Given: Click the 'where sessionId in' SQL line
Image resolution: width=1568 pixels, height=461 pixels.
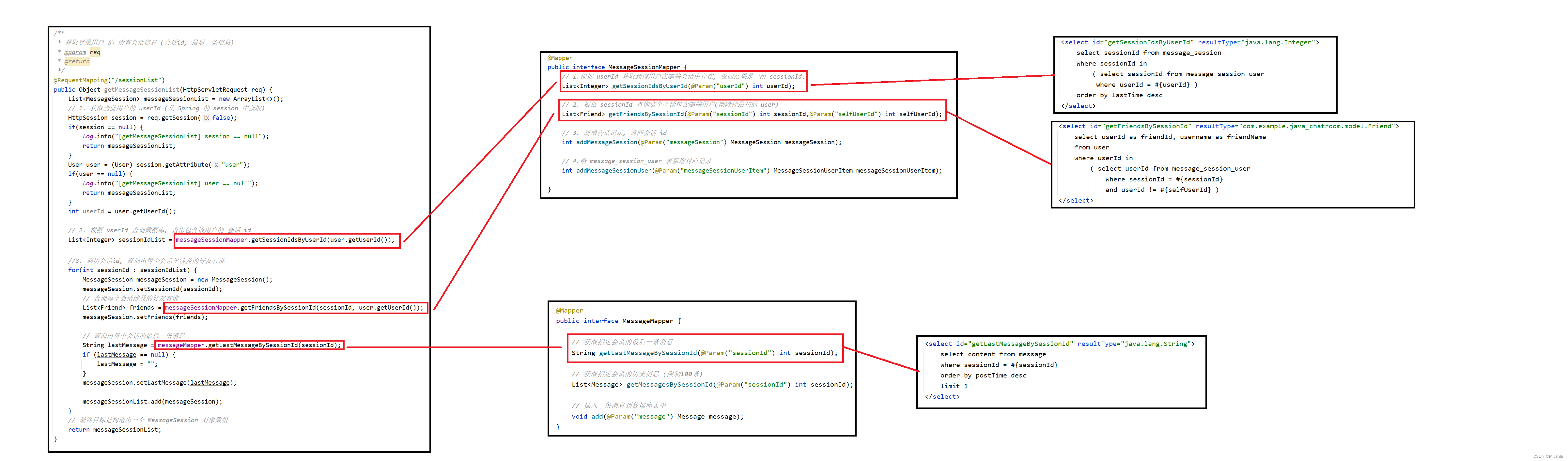Looking at the screenshot, I should point(1111,64).
